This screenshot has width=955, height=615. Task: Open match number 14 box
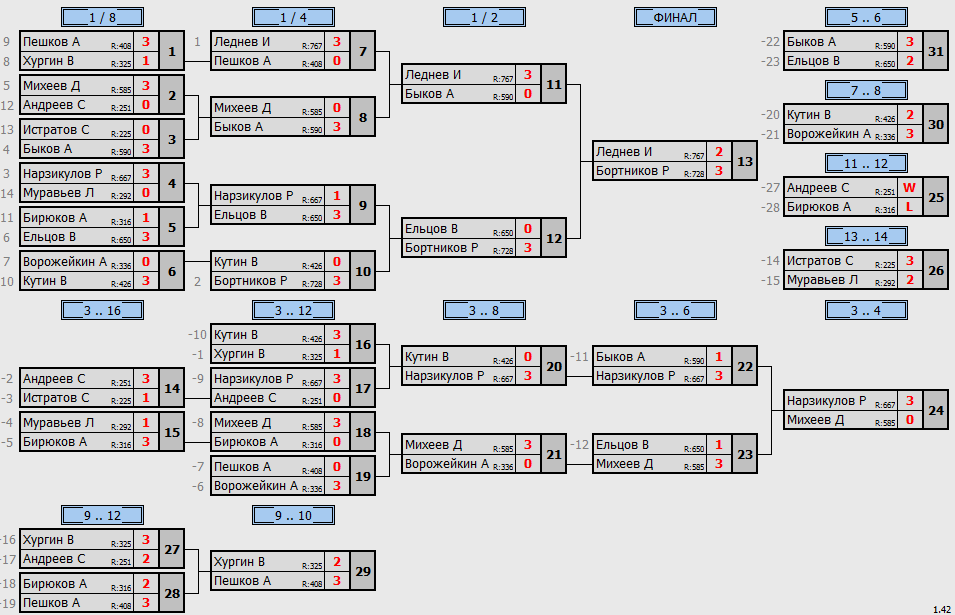click(x=172, y=388)
